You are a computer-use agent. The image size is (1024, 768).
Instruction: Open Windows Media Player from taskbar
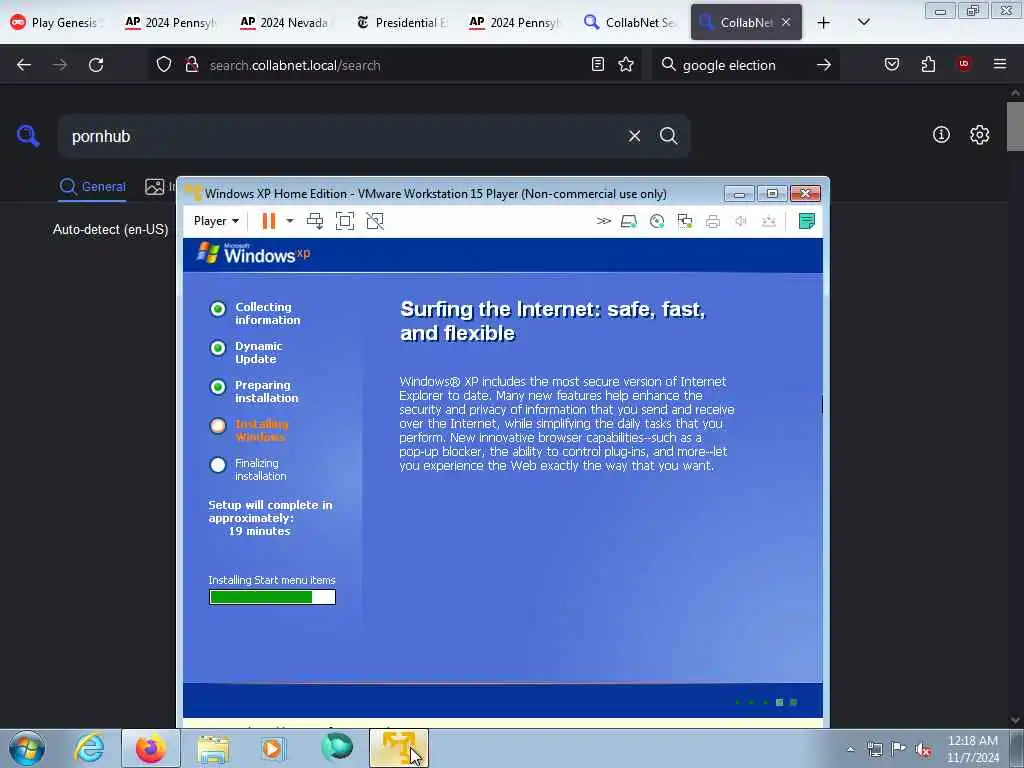(x=274, y=748)
